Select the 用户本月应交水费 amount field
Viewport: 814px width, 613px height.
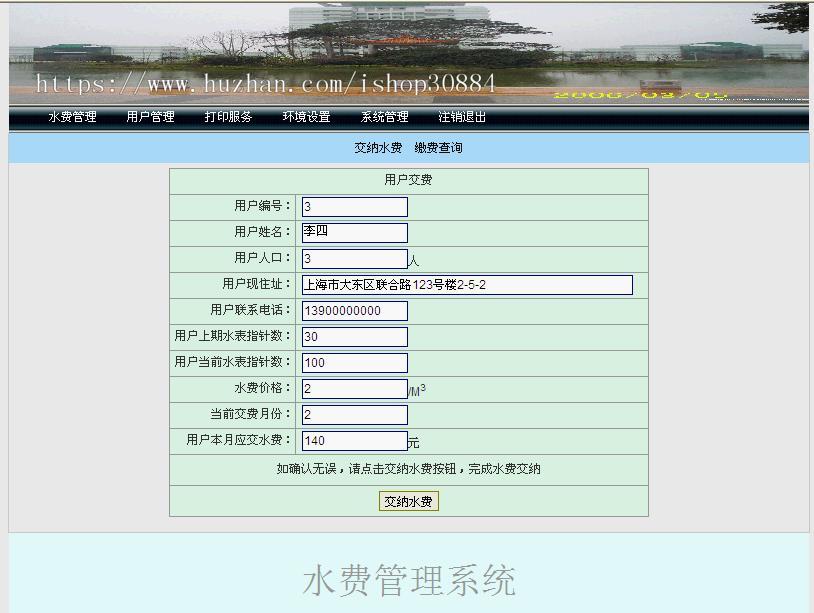click(x=353, y=440)
